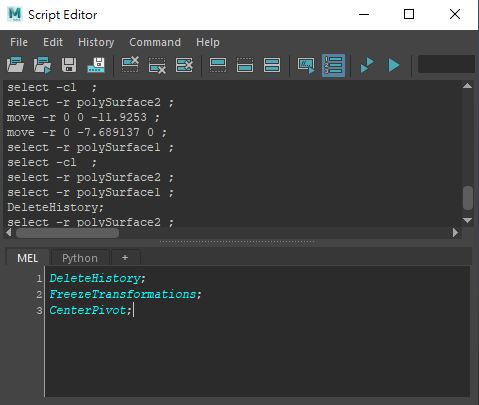
Task: Click Save Script to Shelf icon
Action: point(96,65)
